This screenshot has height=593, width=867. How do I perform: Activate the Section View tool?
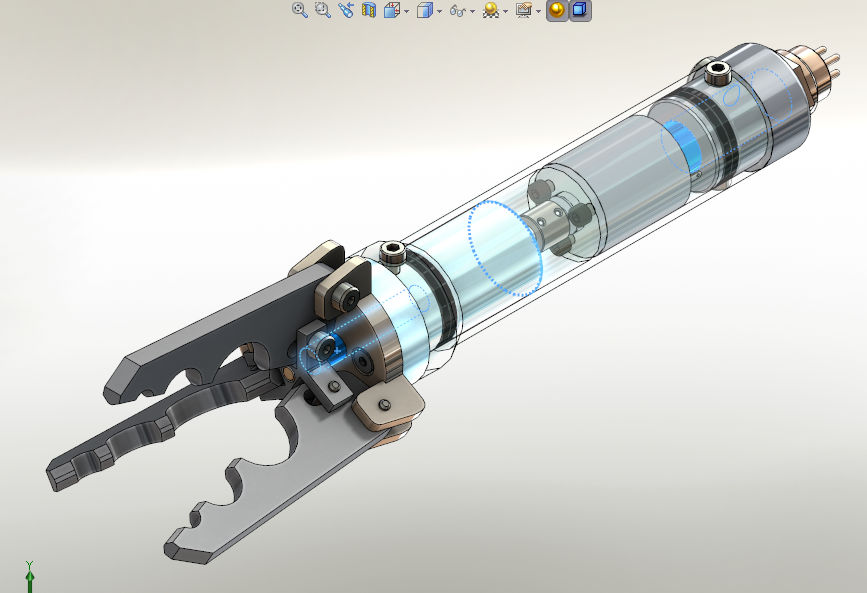click(369, 10)
